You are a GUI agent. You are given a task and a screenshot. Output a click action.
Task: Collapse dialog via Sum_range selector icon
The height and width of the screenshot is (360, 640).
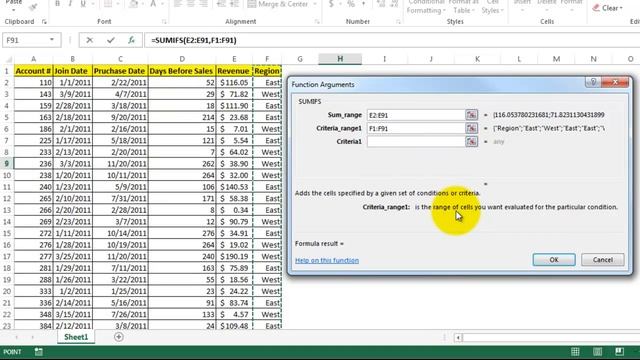(471, 115)
